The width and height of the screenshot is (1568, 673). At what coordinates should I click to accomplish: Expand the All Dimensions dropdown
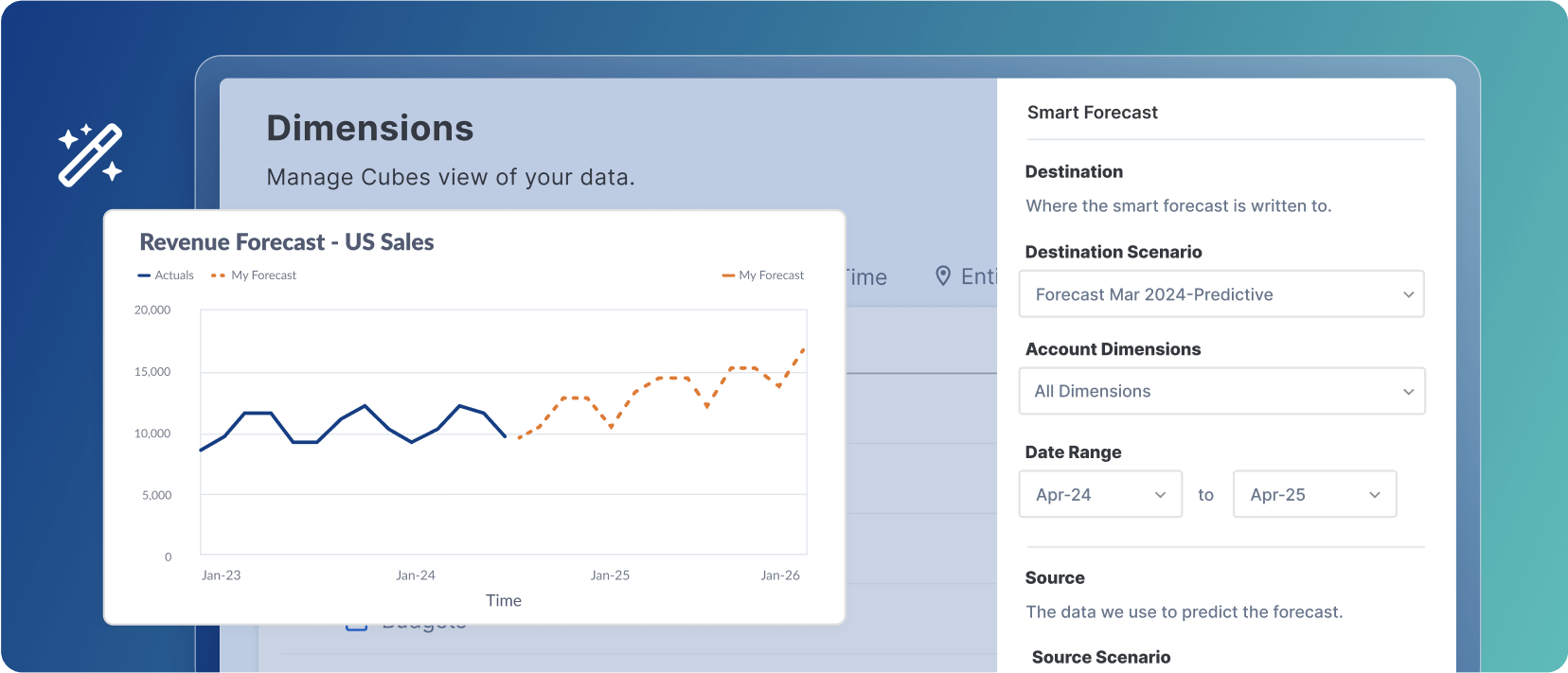pos(1221,391)
